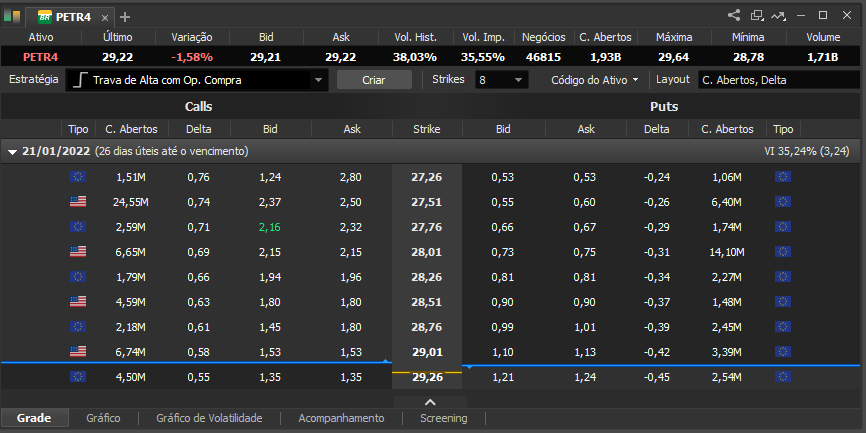This screenshot has width=866, height=433.
Task: Click the Criar button
Action: point(374,80)
